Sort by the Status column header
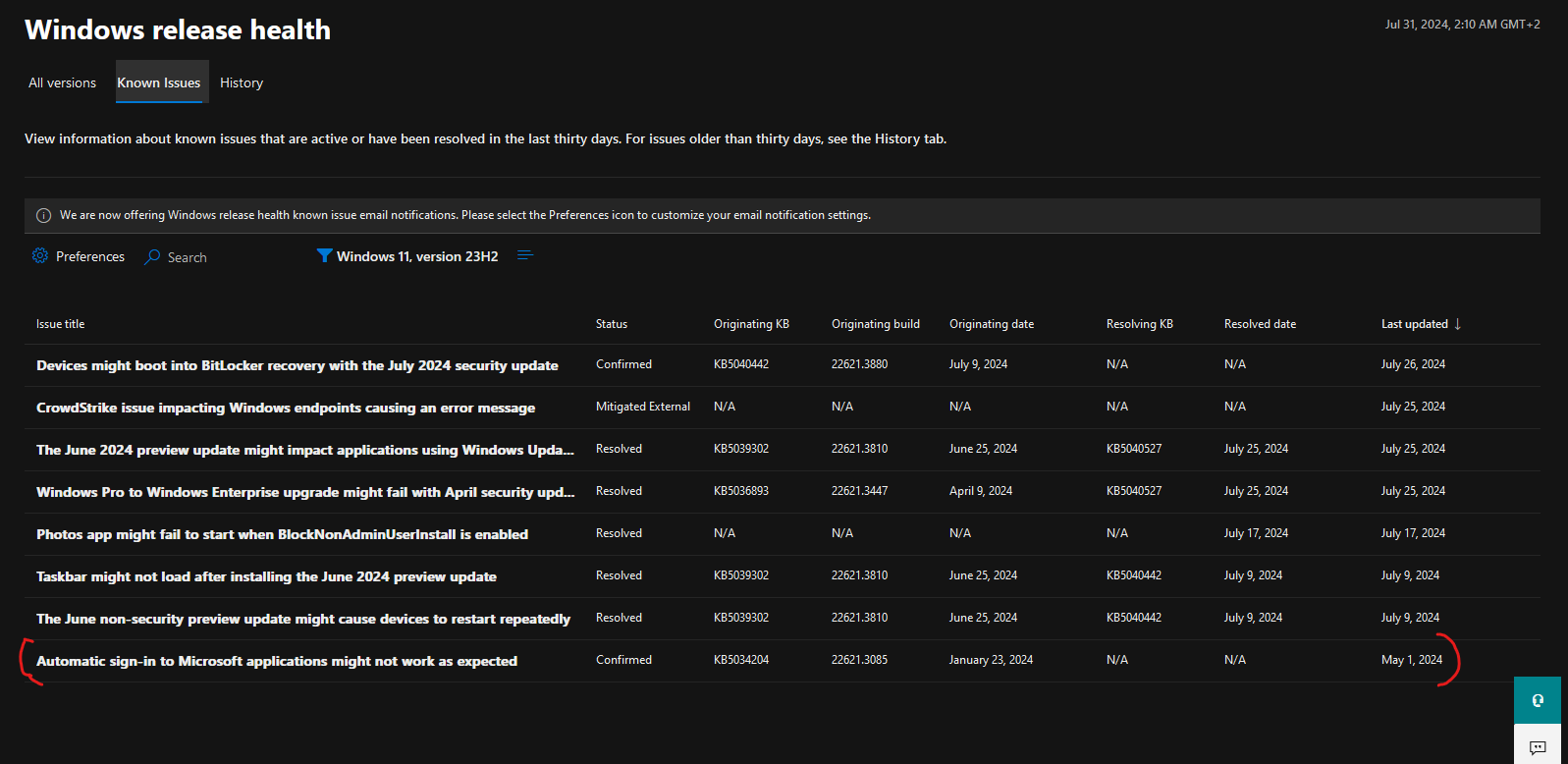The image size is (1568, 764). click(x=612, y=324)
